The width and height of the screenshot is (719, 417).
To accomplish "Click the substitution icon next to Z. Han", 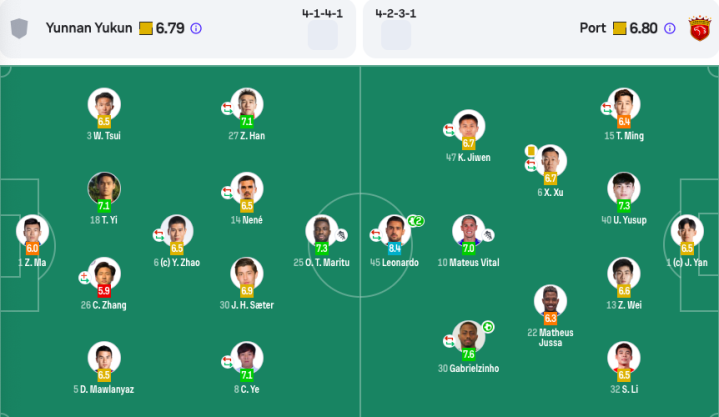I will [227, 108].
